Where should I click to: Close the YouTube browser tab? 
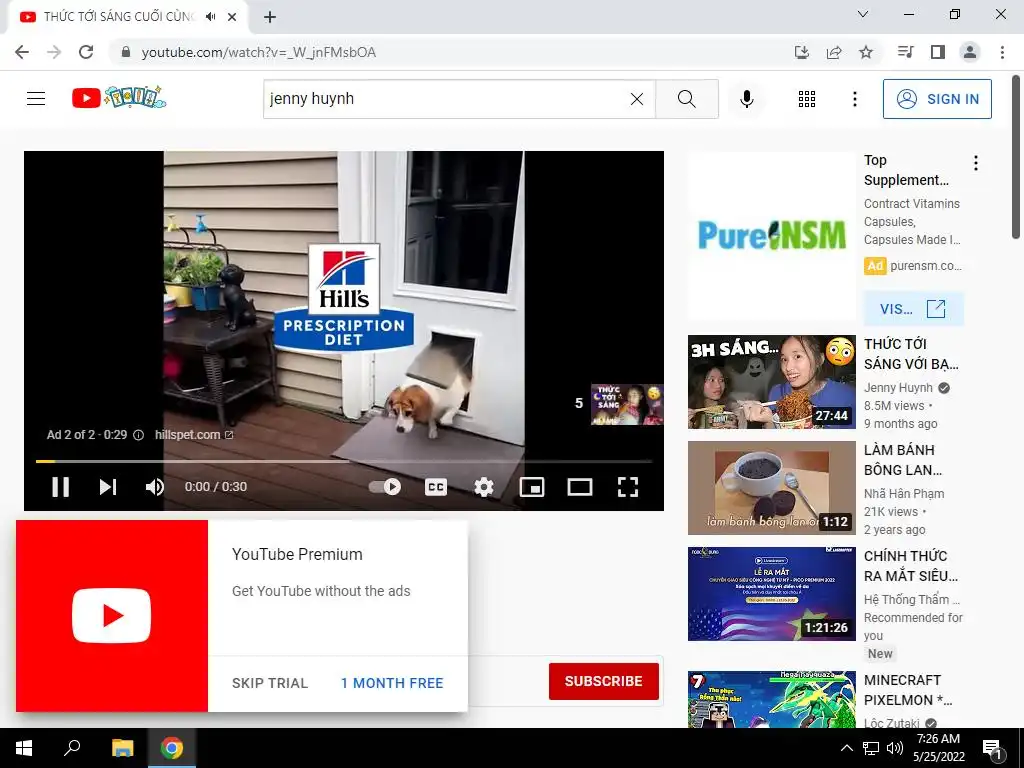click(232, 17)
